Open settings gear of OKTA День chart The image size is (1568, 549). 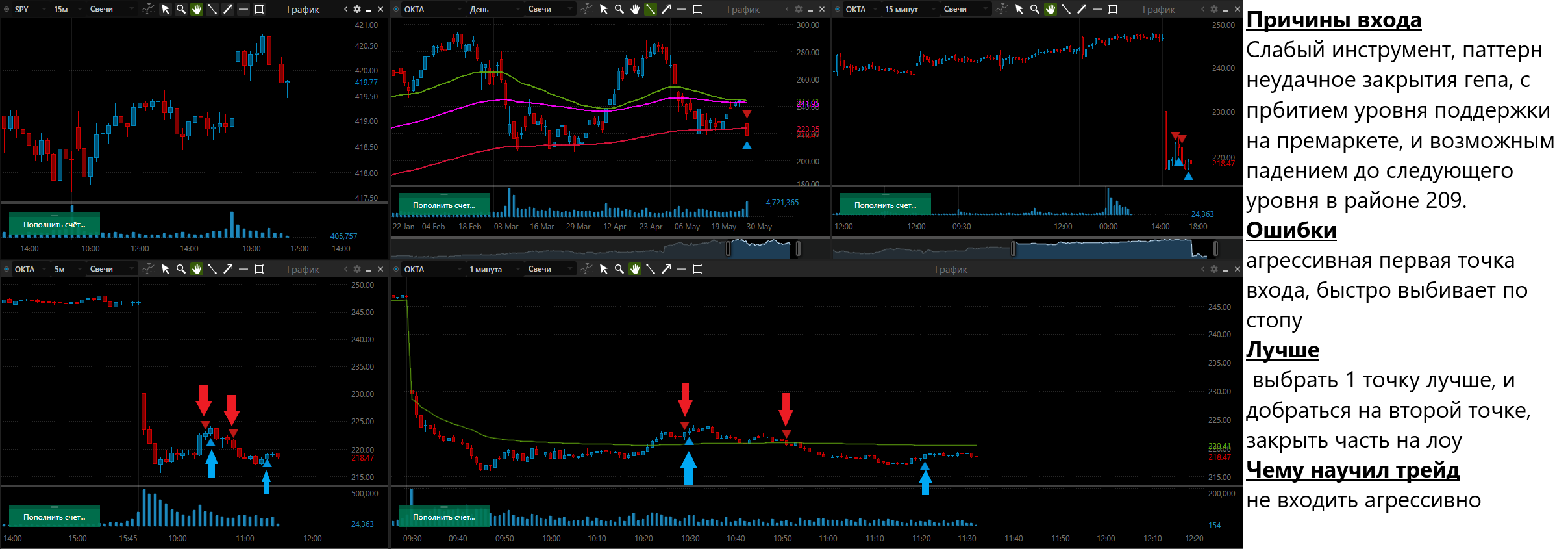point(799,9)
